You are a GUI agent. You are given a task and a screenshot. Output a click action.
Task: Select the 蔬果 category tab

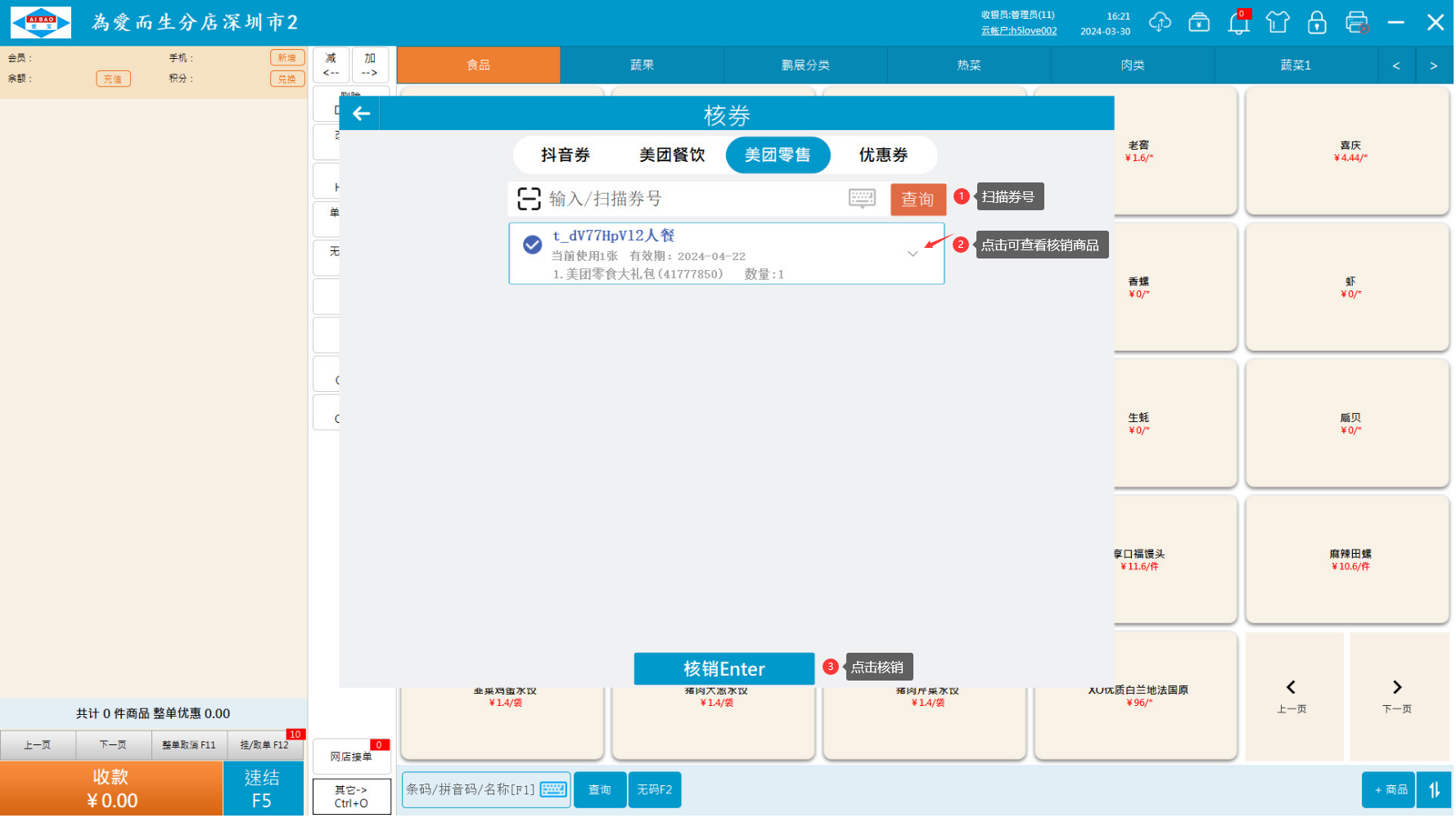[x=642, y=65]
